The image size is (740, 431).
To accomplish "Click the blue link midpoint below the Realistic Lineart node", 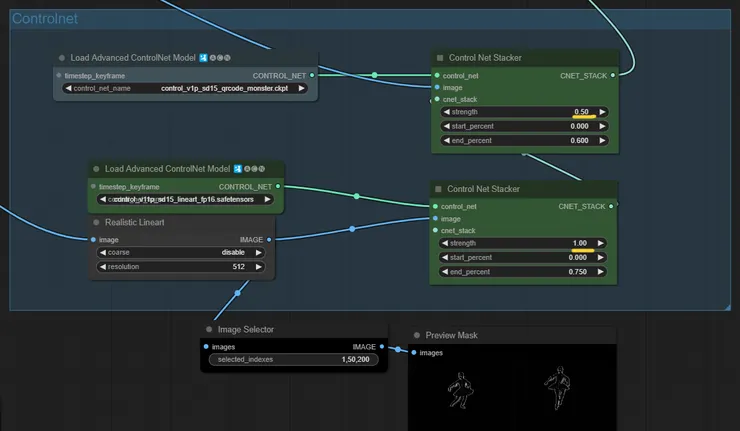I will [237, 293].
